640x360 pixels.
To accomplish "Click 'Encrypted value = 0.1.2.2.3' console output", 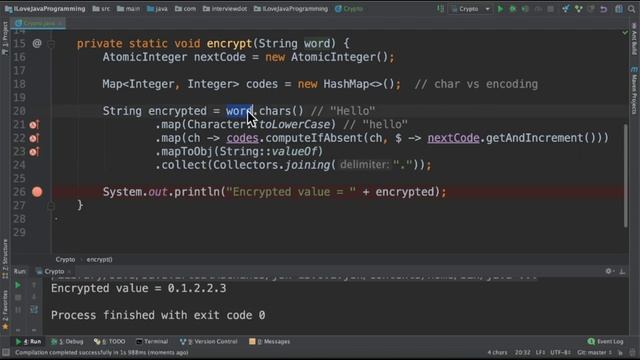I will click(138, 289).
